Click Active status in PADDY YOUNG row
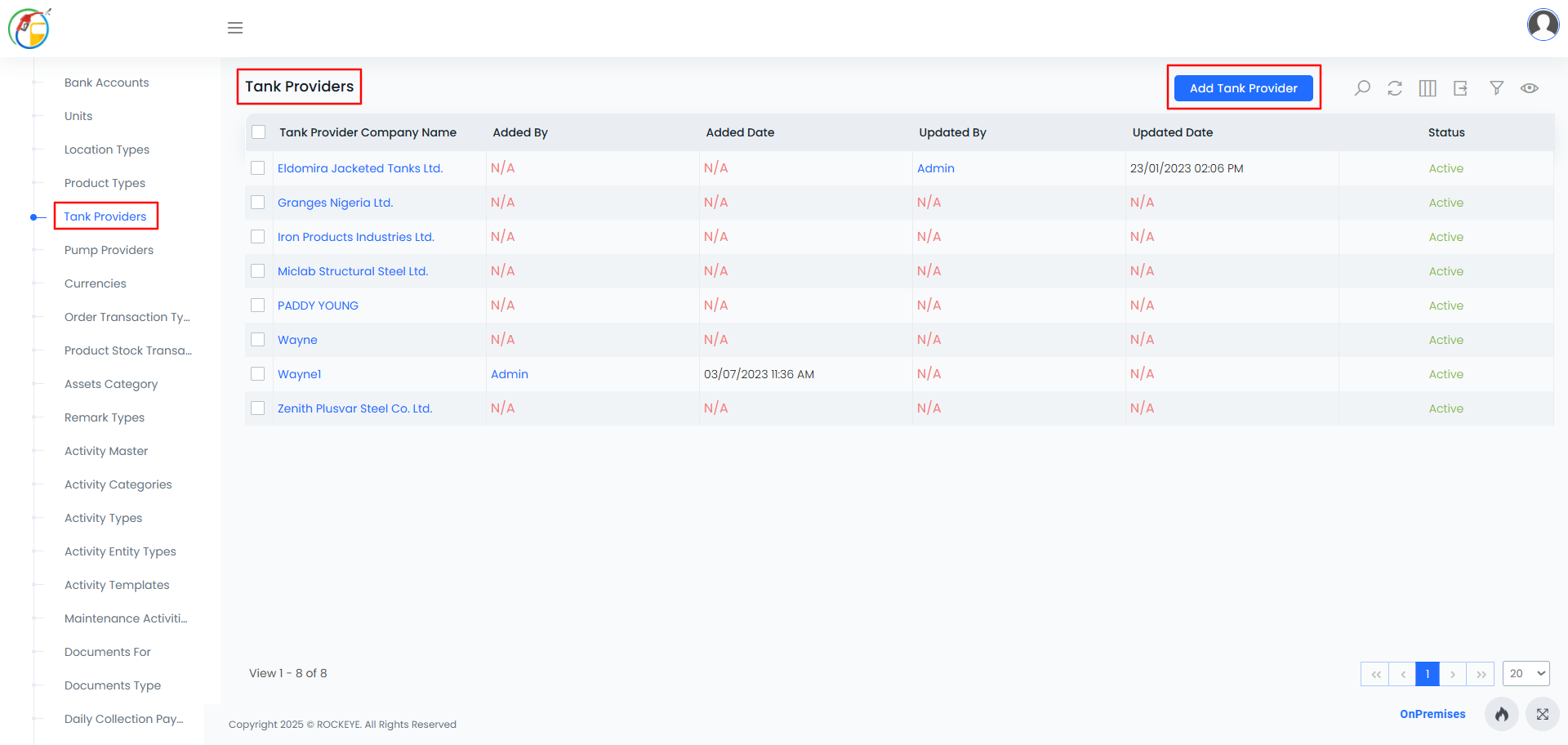Image resolution: width=1568 pixels, height=745 pixels. click(x=1445, y=306)
